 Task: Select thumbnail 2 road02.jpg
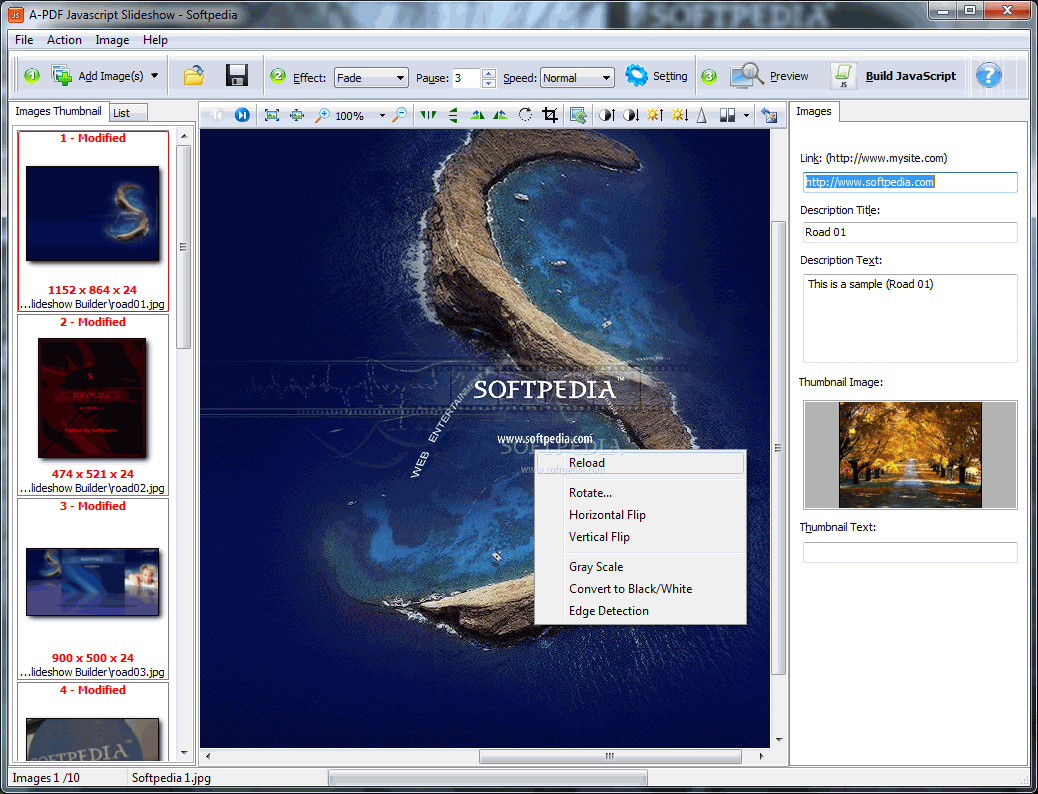point(93,405)
